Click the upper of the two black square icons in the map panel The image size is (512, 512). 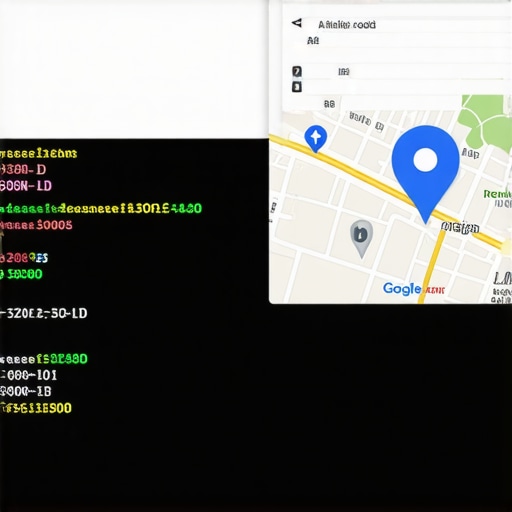point(297,71)
